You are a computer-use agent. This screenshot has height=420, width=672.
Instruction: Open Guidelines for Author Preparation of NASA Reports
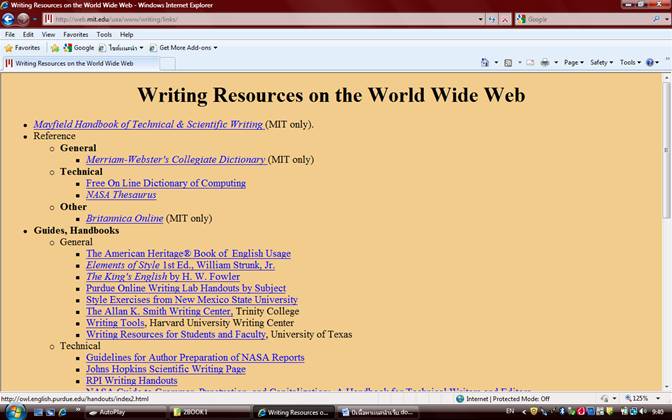(195, 357)
